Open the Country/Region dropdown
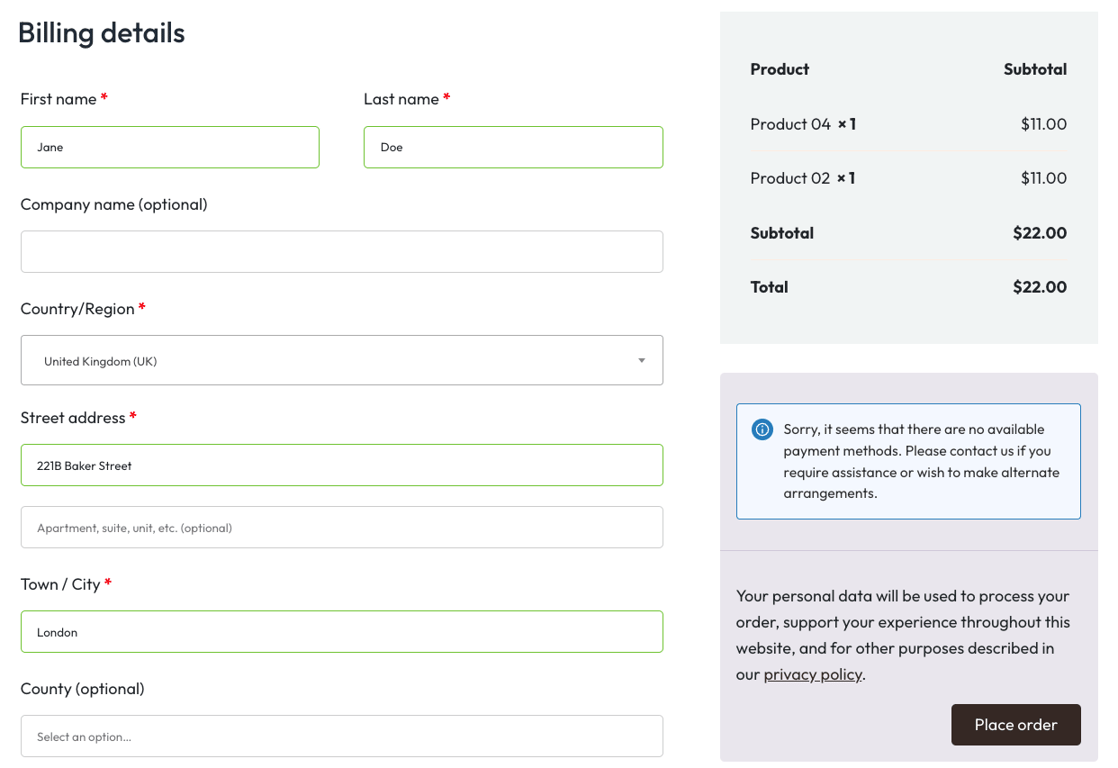The width and height of the screenshot is (1118, 768). click(x=341, y=360)
